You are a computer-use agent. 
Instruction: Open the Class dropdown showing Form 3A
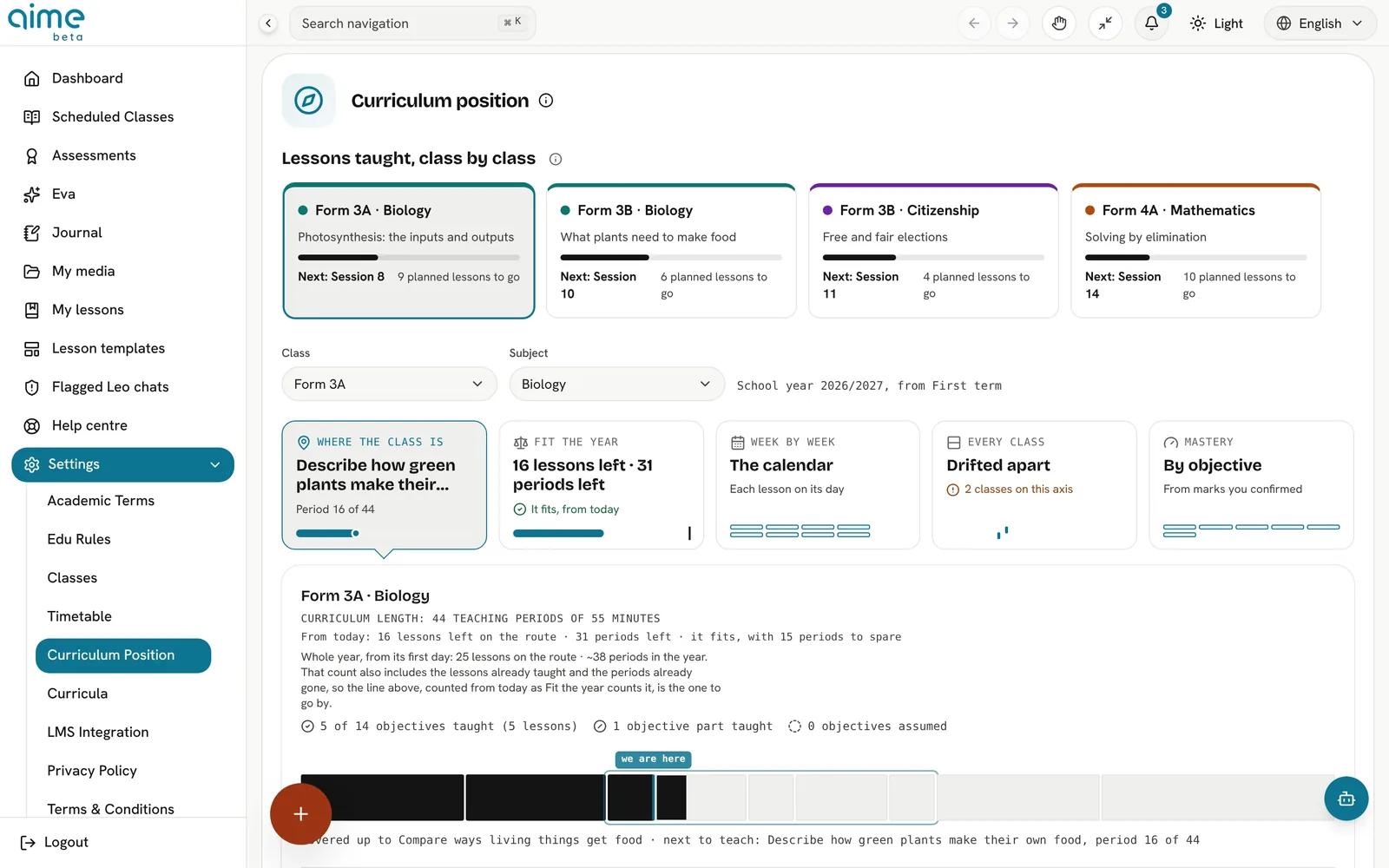pos(389,384)
